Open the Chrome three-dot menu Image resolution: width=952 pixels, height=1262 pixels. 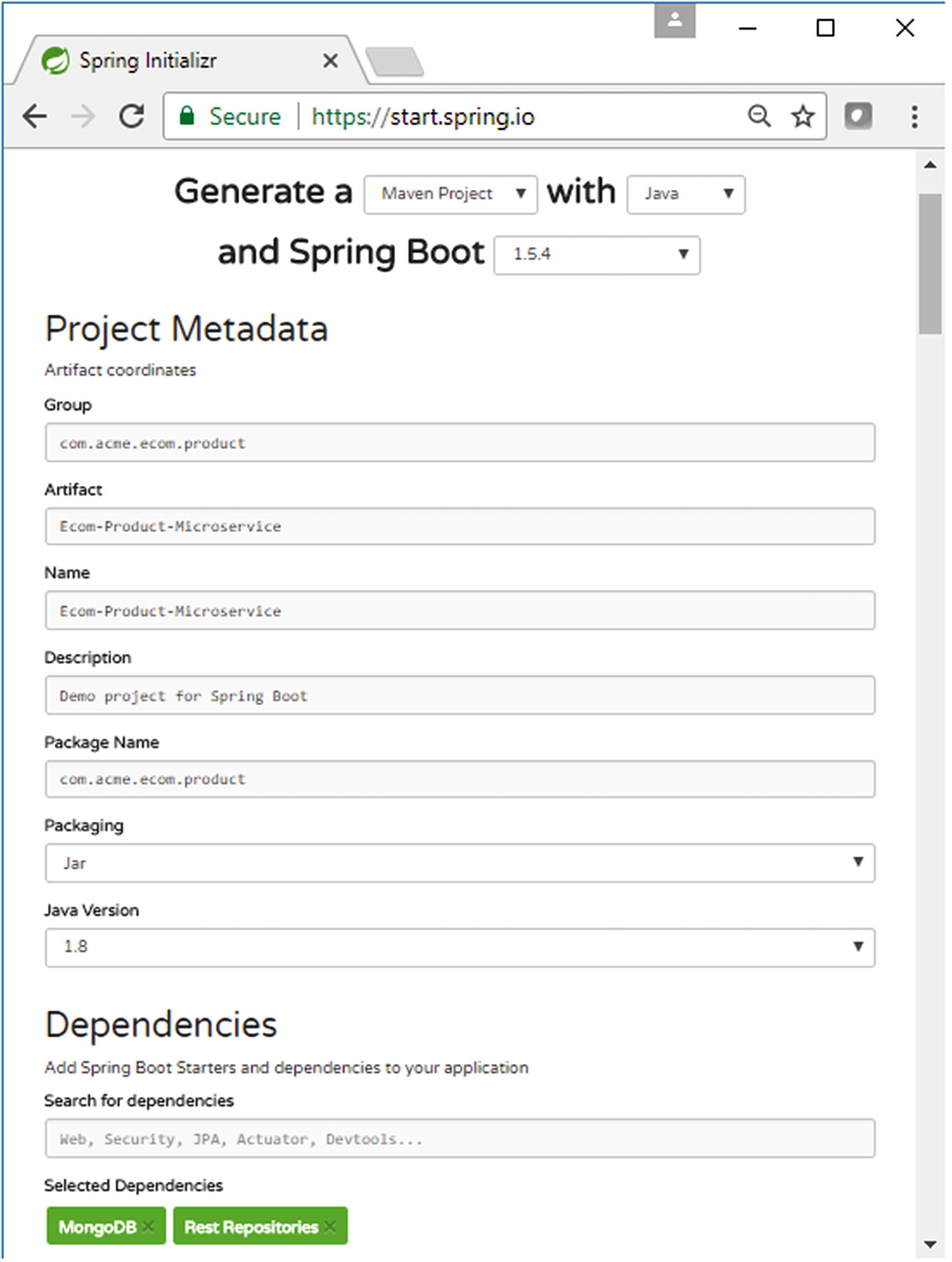coord(914,116)
